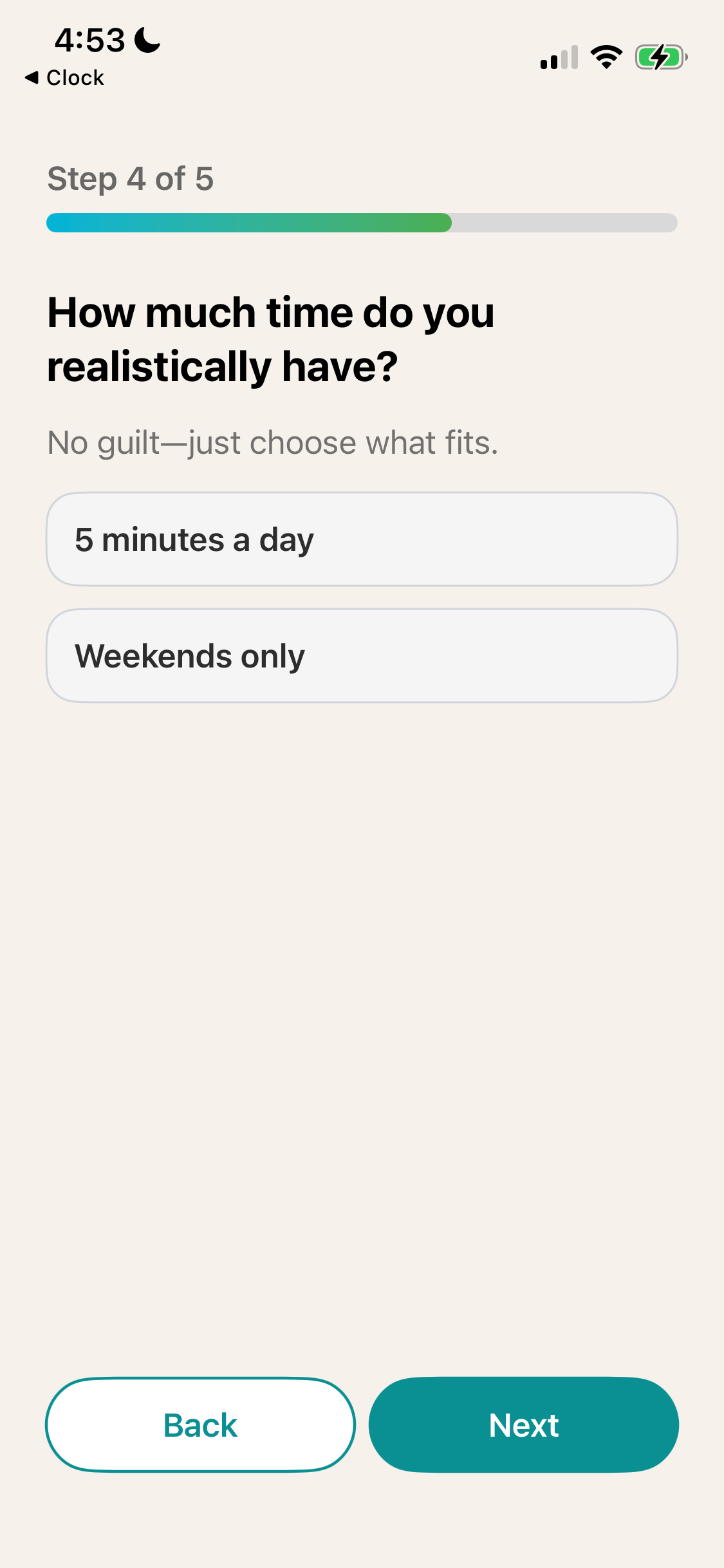Screen dimensions: 724x1568
Task: Tap the word "realistically" in the heading
Action: tap(160, 367)
